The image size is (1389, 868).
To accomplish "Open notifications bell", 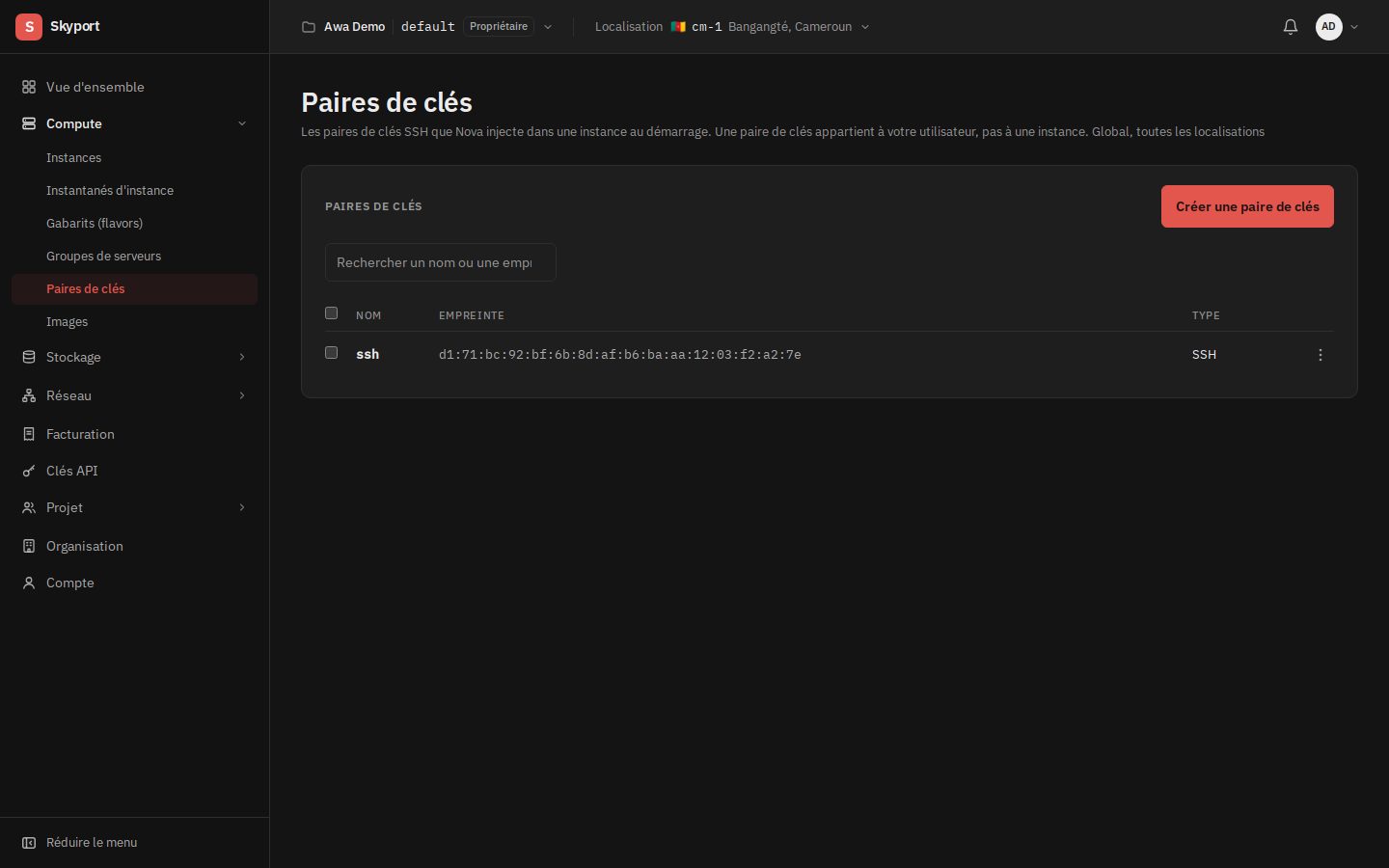I will click(x=1291, y=27).
